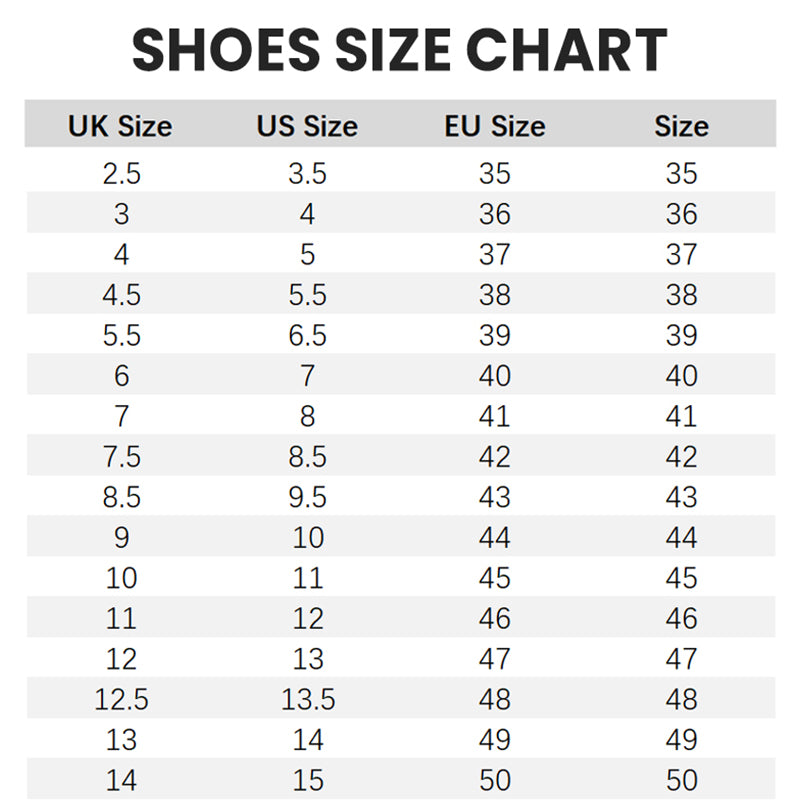Select US size 6.5 cell
Viewport: 800px width, 800px height.
[x=307, y=336]
